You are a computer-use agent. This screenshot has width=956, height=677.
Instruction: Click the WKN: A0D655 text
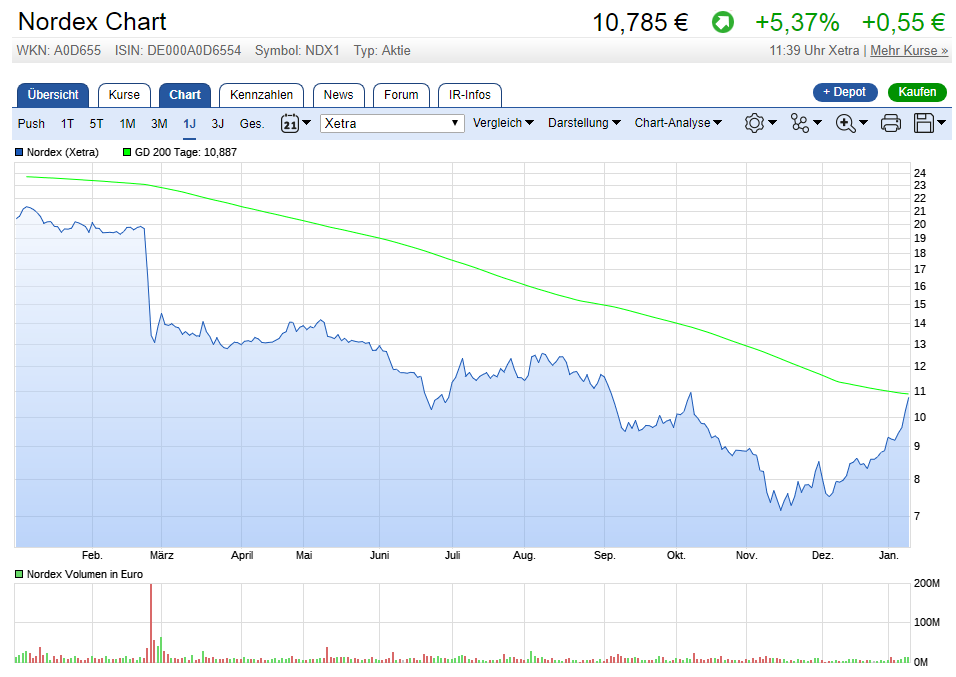pos(59,51)
